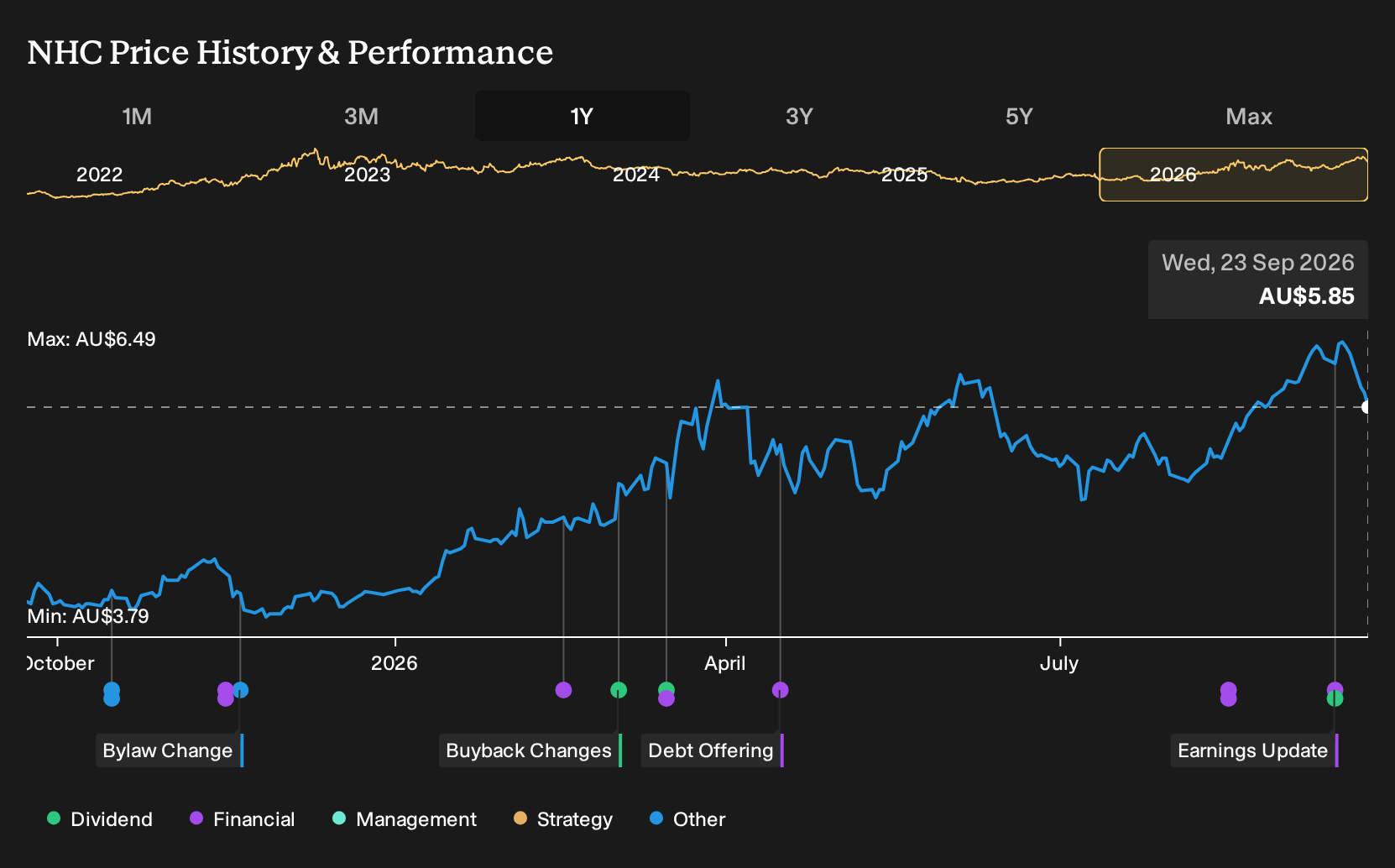Open the Bylaw Change event label

click(170, 750)
